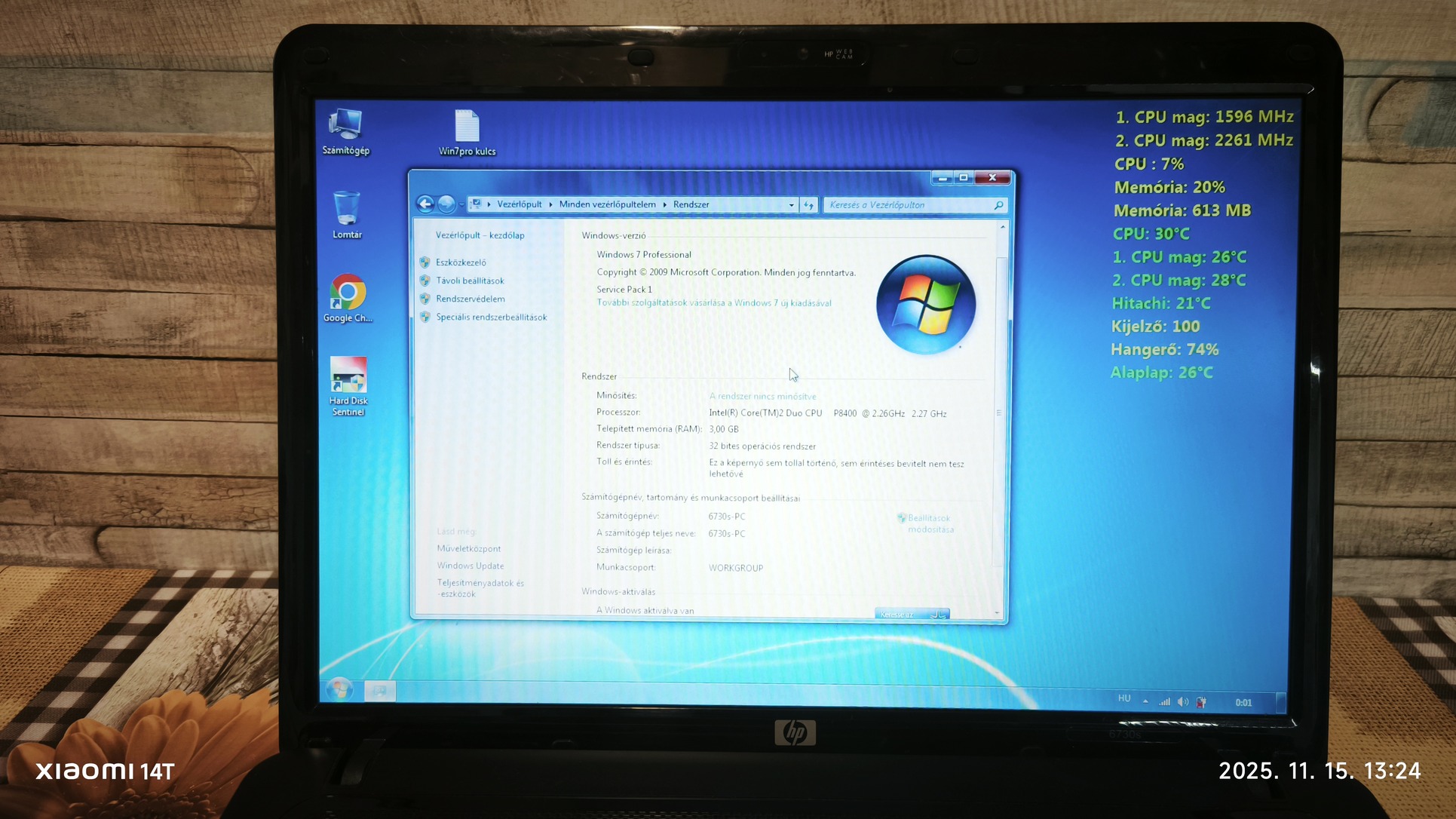The image size is (1456, 819).
Task: Open Eszközkezelő link in sidebar
Action: click(x=461, y=262)
